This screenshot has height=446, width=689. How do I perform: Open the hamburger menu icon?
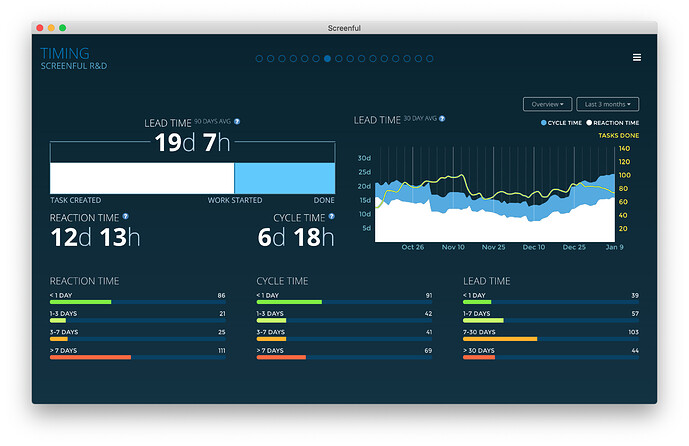click(637, 58)
